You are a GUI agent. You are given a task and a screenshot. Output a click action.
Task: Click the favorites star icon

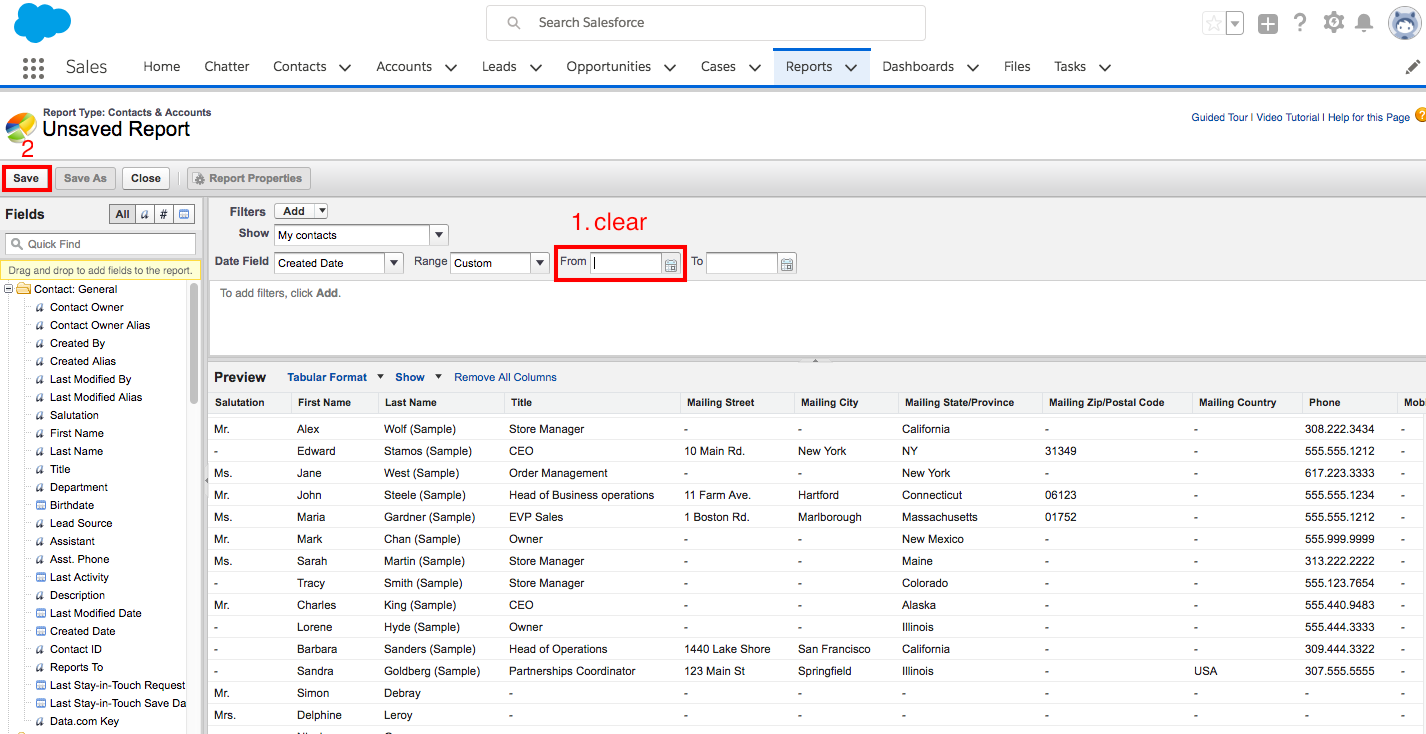(1214, 23)
